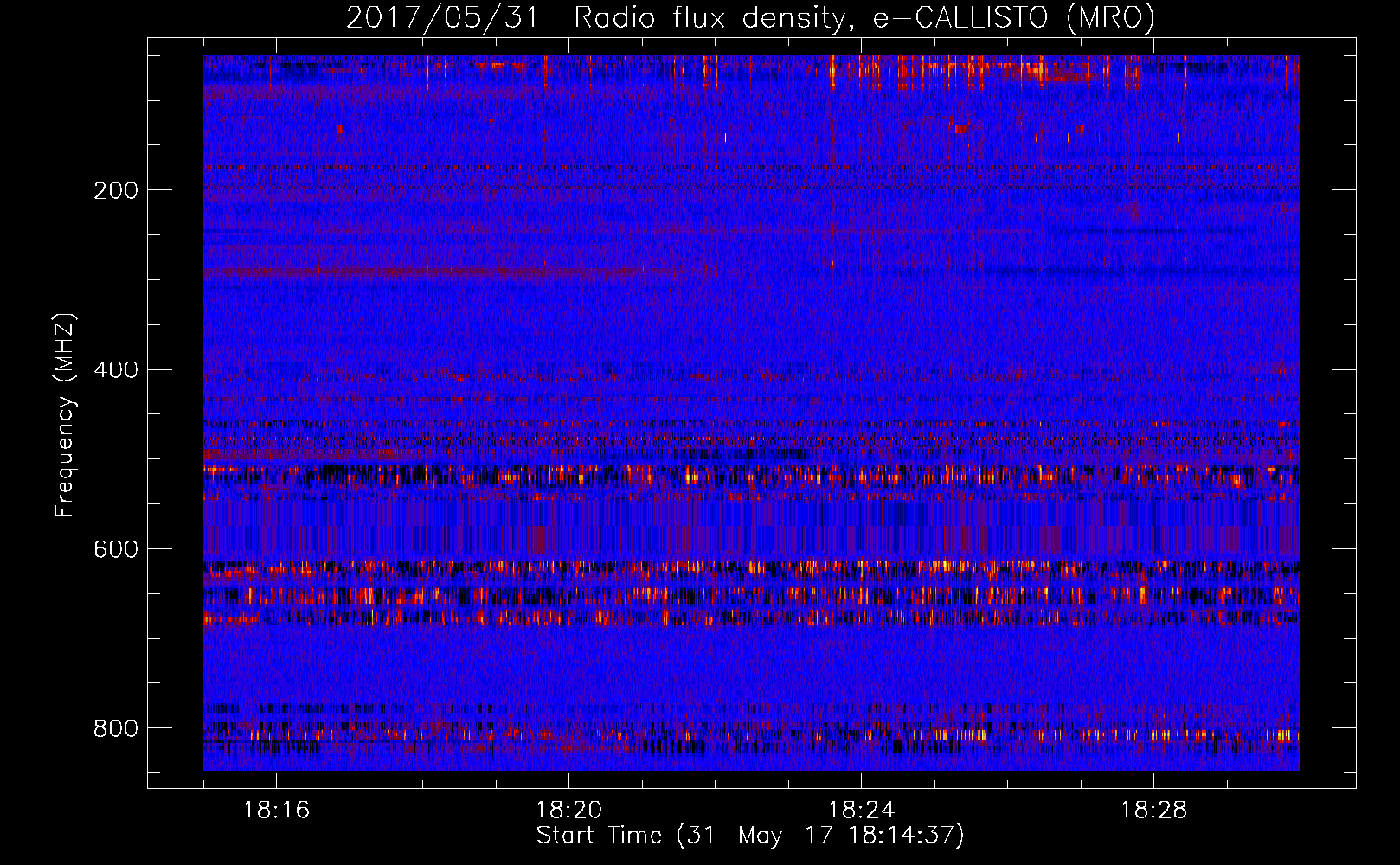Click the 18:16 time tick label

276,811
